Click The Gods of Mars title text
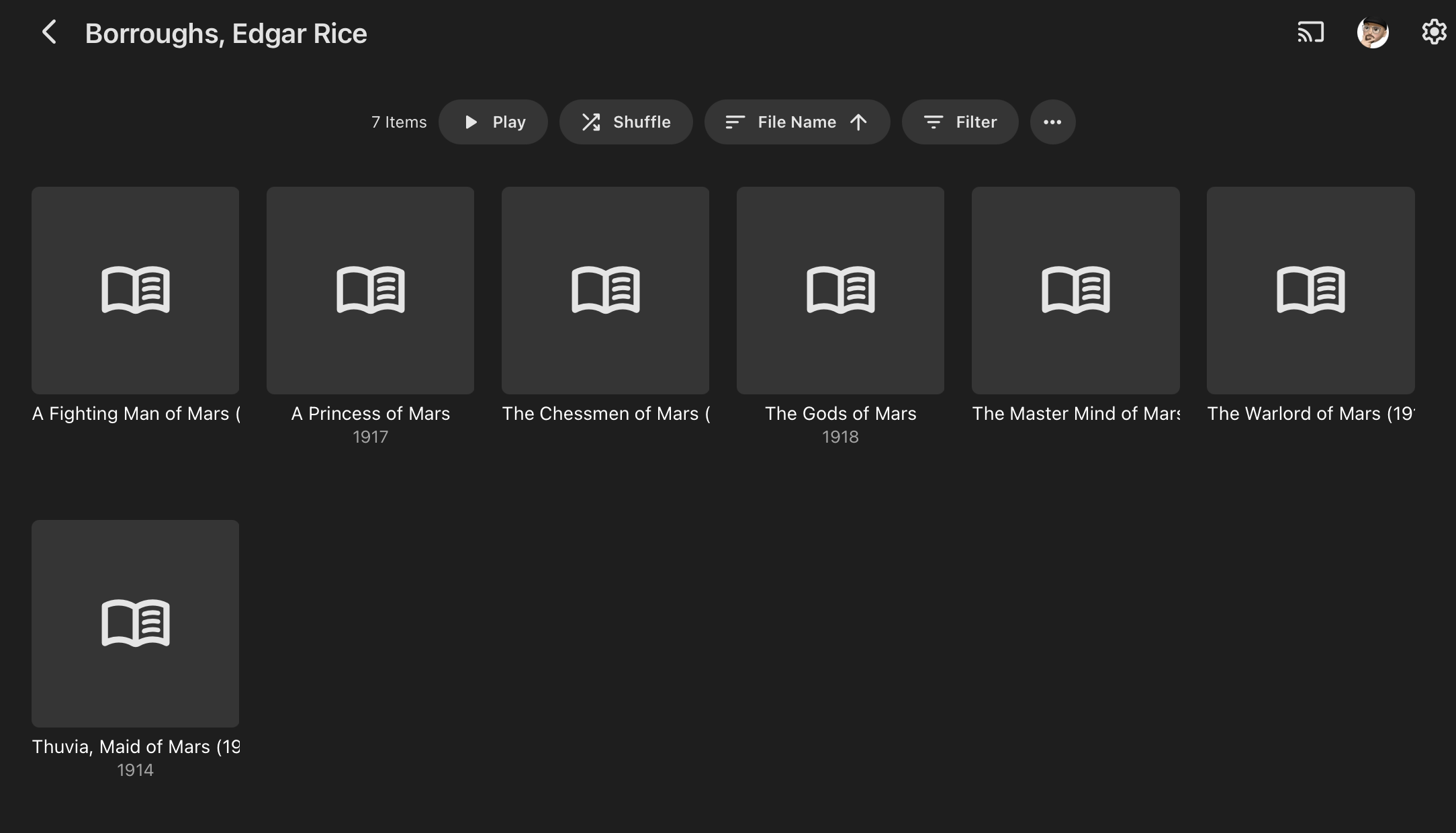 (x=840, y=413)
